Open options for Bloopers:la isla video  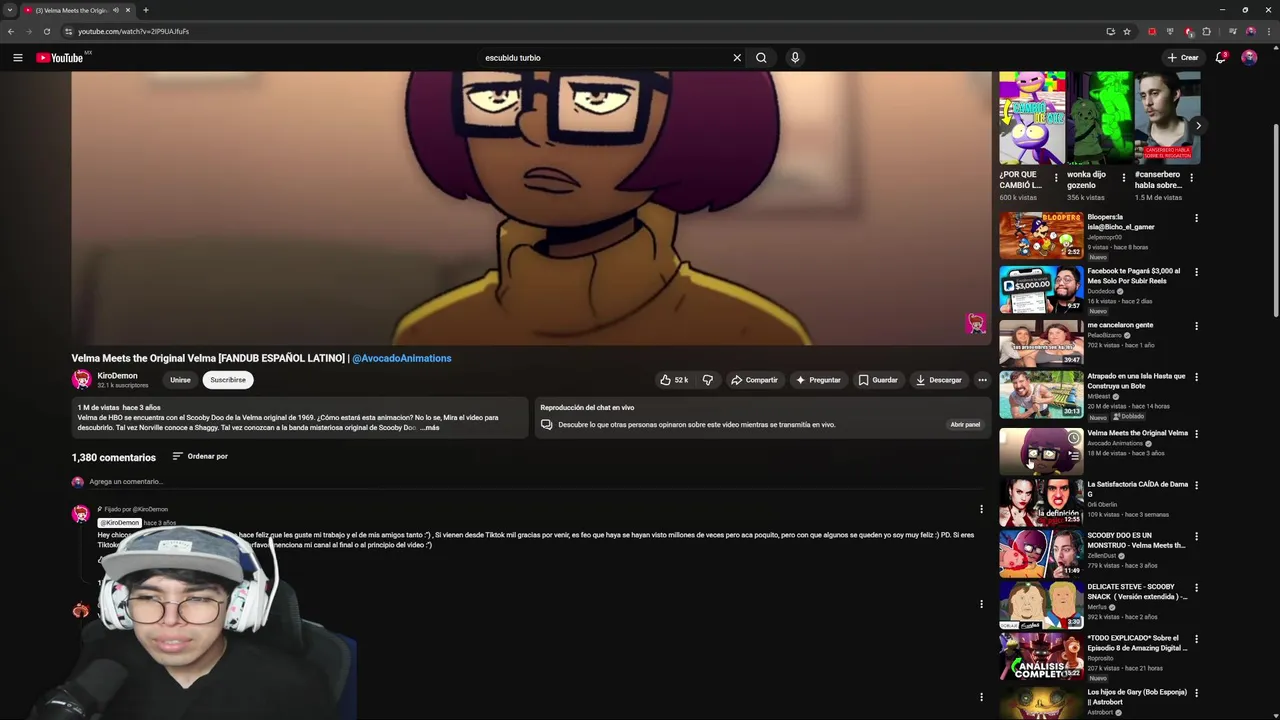pyautogui.click(x=1196, y=218)
